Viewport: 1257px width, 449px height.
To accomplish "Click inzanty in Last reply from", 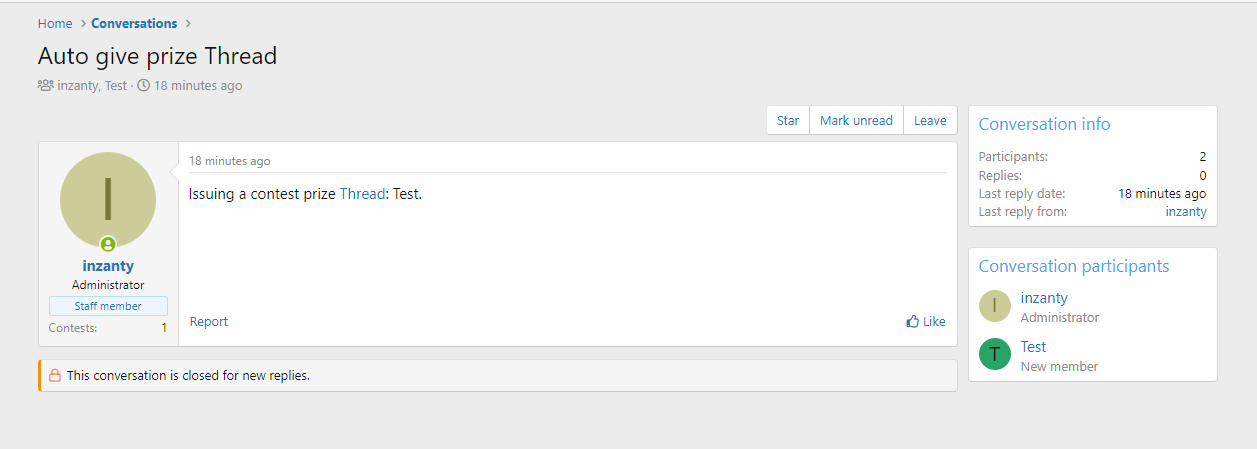I will pos(1186,212).
